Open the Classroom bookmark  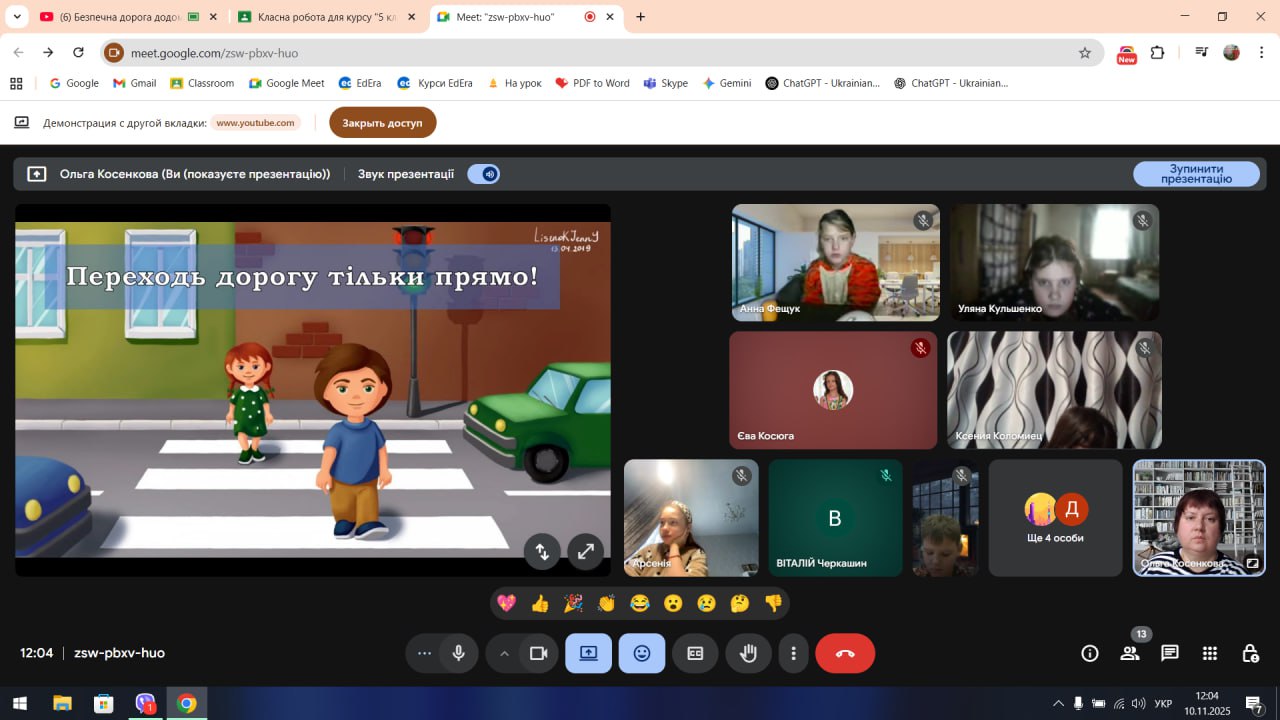(x=202, y=83)
